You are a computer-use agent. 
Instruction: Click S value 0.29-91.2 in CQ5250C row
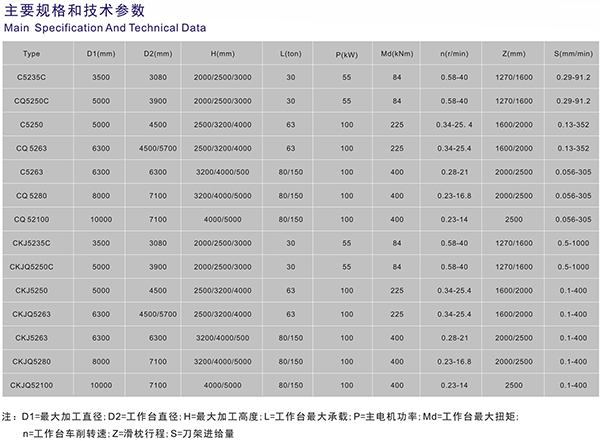click(573, 101)
